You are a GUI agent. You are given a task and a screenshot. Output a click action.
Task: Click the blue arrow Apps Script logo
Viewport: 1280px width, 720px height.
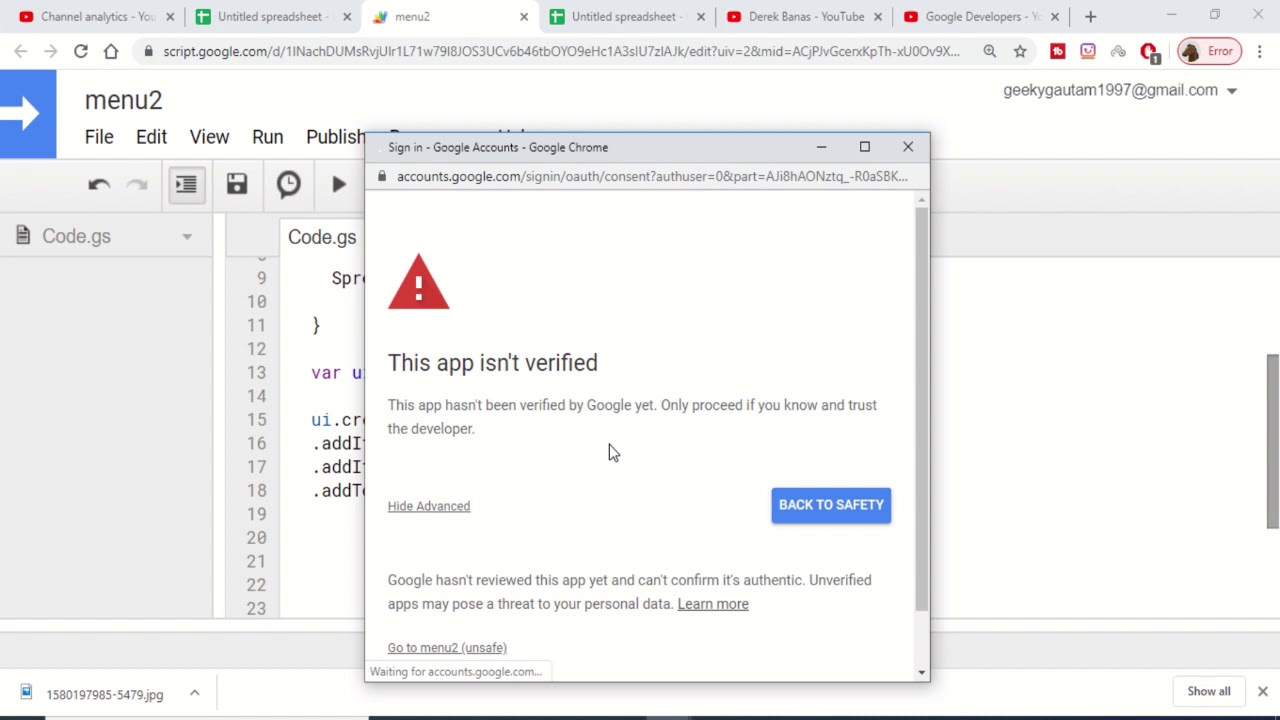pyautogui.click(x=28, y=114)
